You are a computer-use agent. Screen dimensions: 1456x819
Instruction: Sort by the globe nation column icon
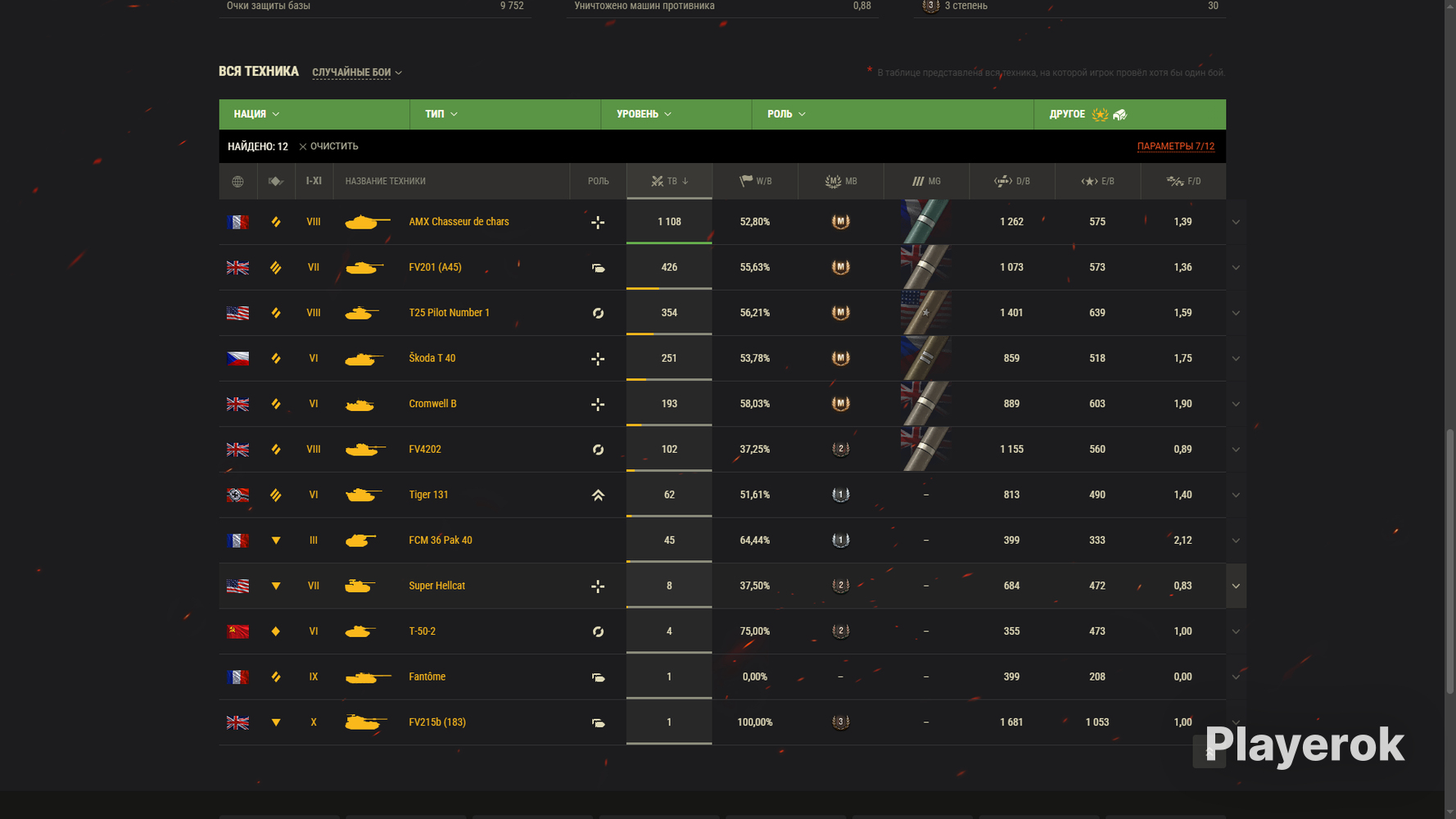click(x=237, y=181)
